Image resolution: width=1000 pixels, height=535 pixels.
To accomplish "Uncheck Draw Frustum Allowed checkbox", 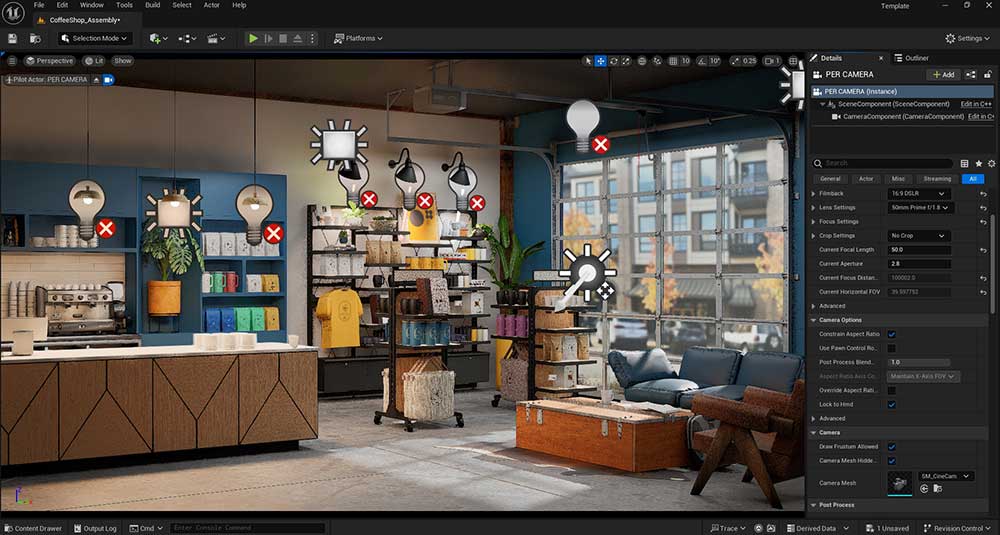I will [892, 446].
